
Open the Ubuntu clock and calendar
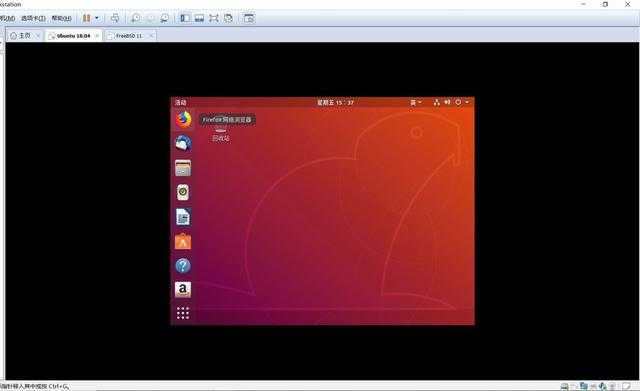pos(336,102)
